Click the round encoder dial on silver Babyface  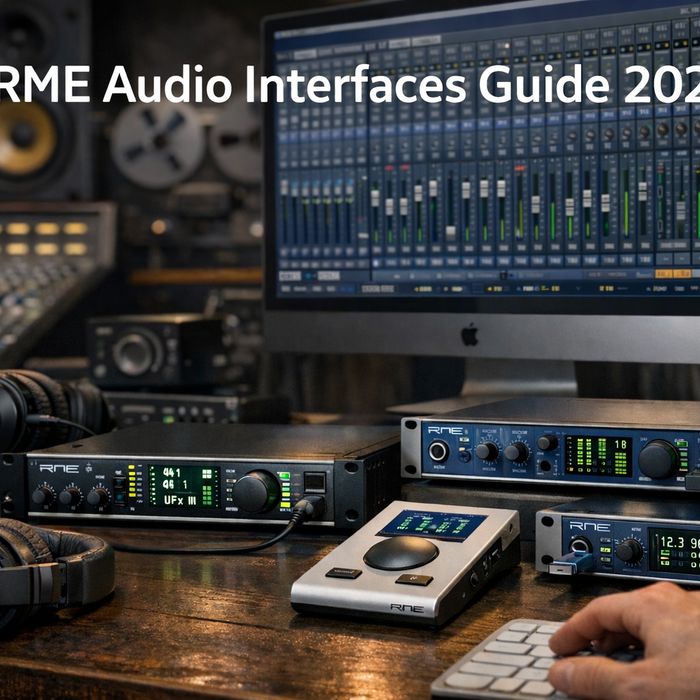coord(401,553)
